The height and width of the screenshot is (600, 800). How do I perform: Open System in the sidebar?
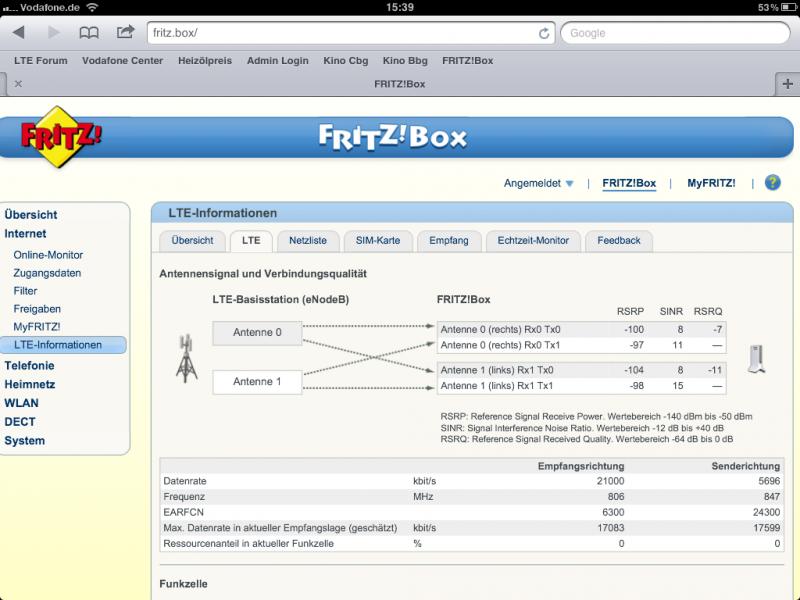pos(24,441)
